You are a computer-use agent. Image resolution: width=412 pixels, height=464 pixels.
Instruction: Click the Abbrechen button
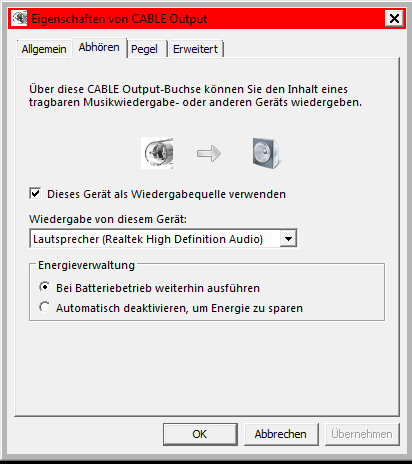pyautogui.click(x=281, y=434)
